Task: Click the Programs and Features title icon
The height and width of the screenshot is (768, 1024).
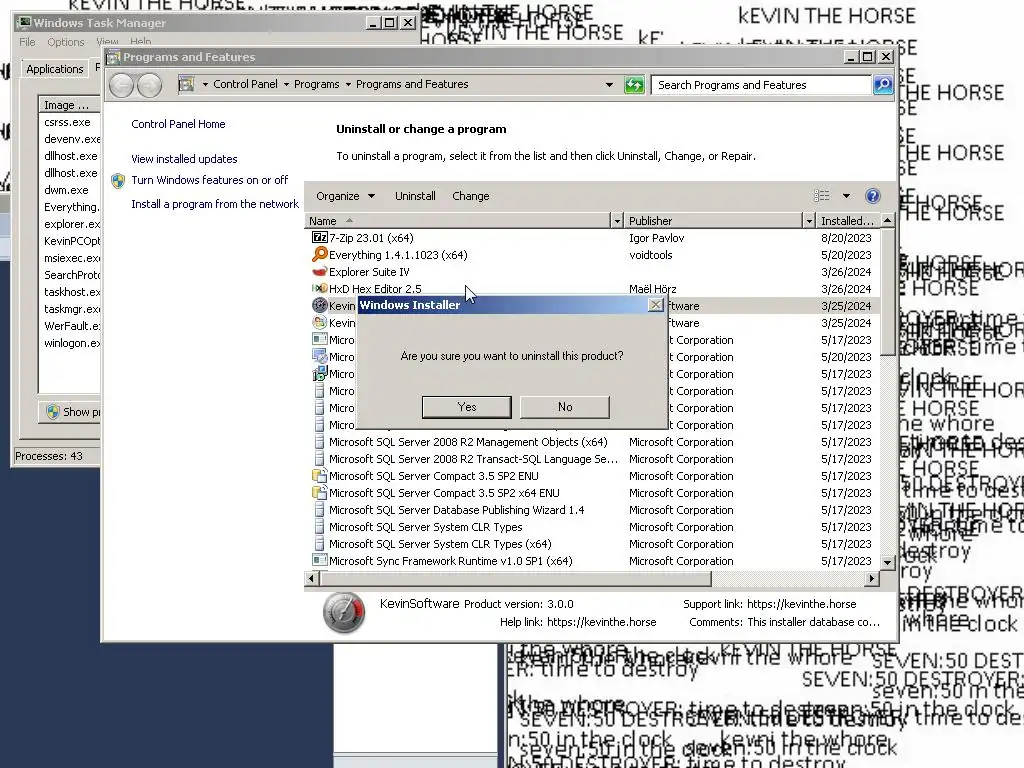Action: (113, 57)
